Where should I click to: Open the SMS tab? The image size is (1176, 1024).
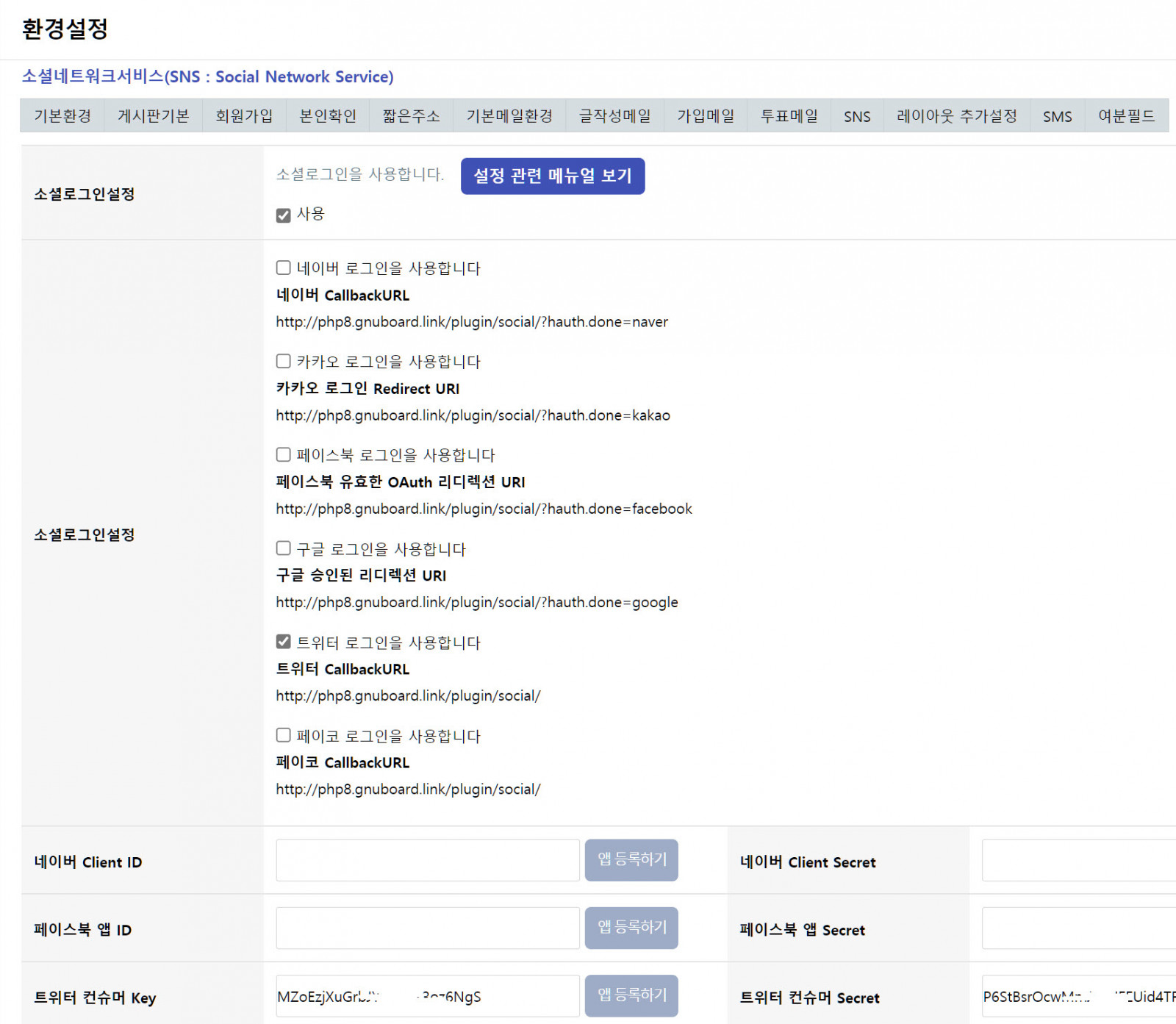point(1058,116)
